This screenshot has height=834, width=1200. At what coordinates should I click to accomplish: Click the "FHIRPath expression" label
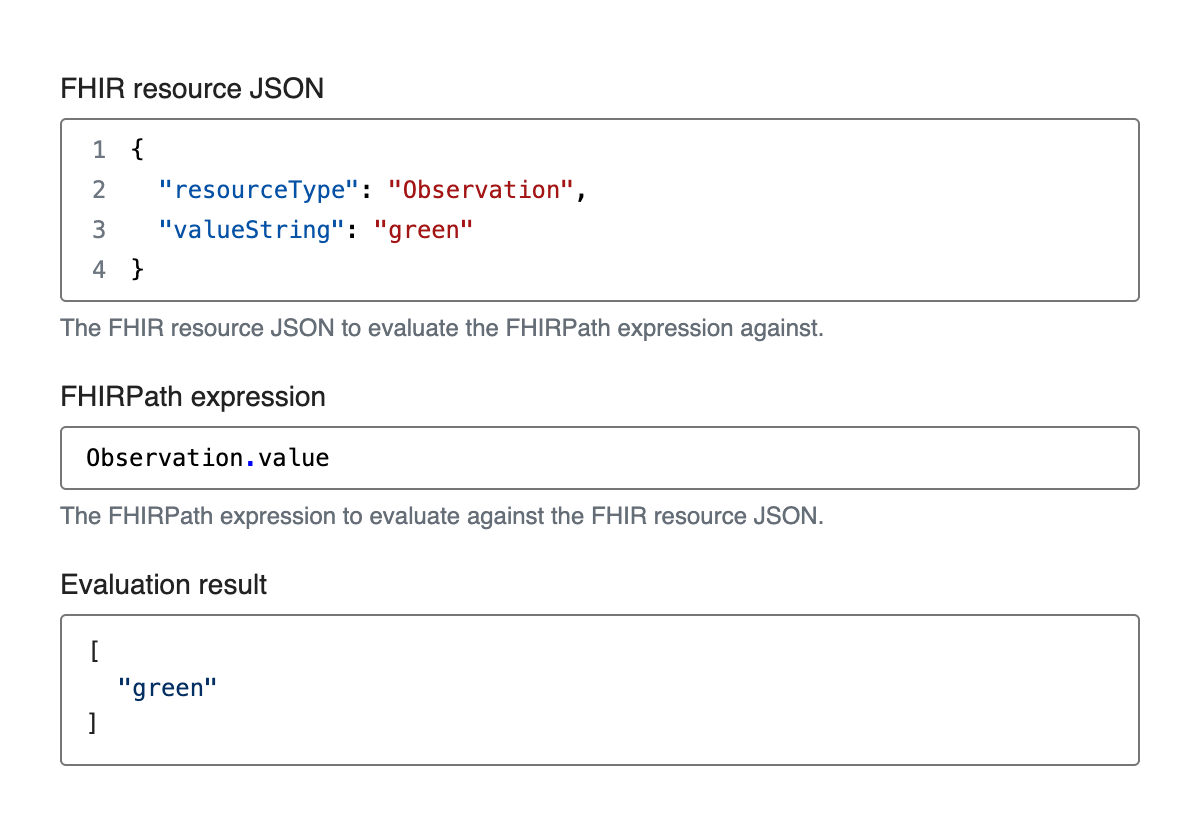coord(193,396)
